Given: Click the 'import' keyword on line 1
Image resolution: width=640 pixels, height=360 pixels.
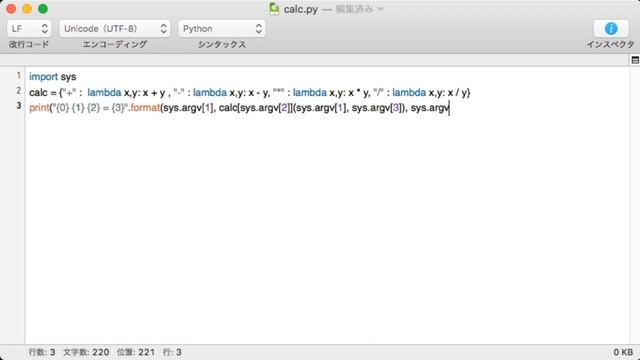Looking at the screenshot, I should pos(43,77).
